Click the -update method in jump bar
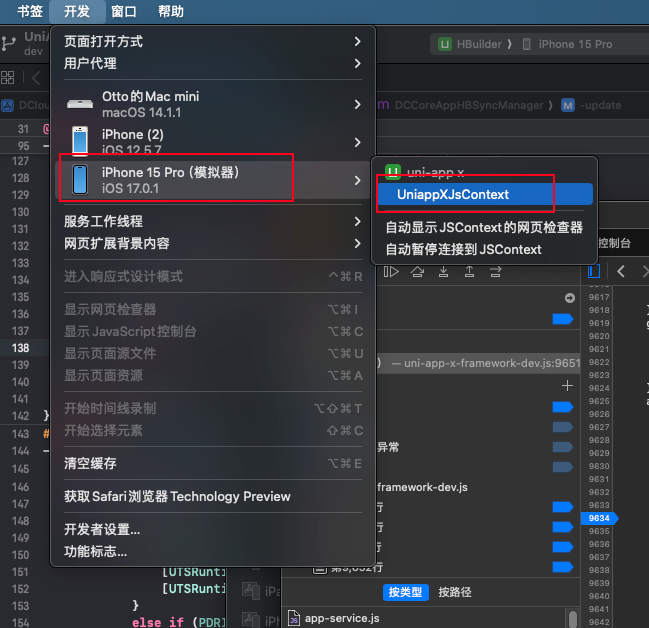Viewport: 649px width, 628px height. pos(600,105)
